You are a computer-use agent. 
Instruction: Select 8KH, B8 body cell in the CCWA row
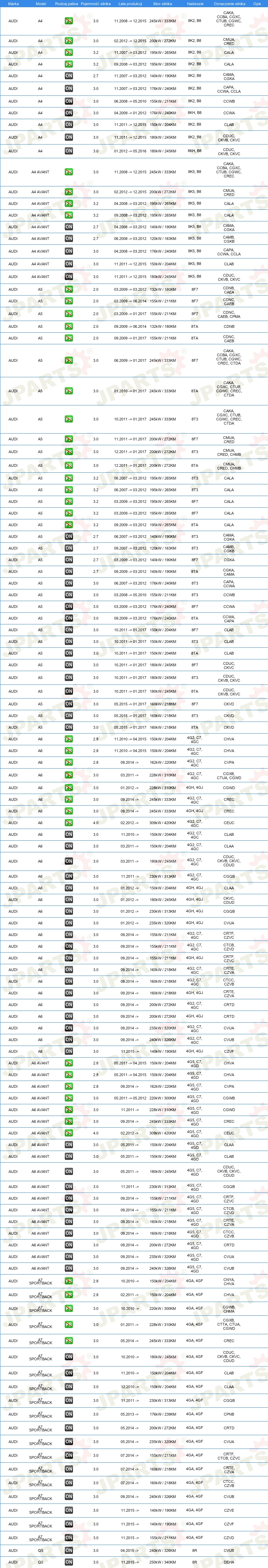(195, 113)
